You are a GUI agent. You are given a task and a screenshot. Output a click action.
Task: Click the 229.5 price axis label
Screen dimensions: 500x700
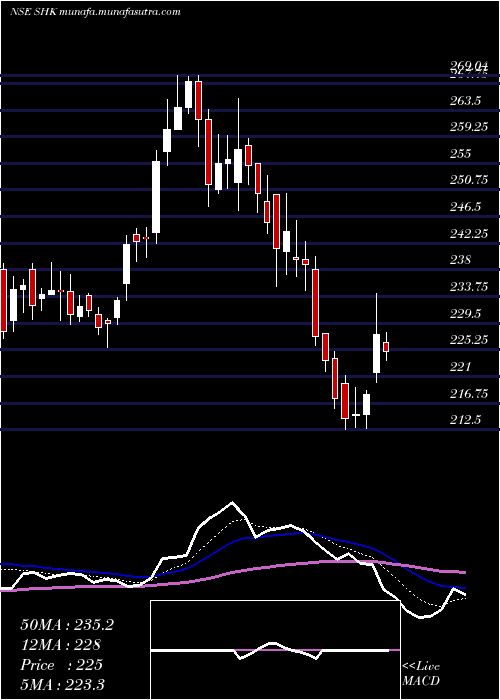tap(465, 314)
